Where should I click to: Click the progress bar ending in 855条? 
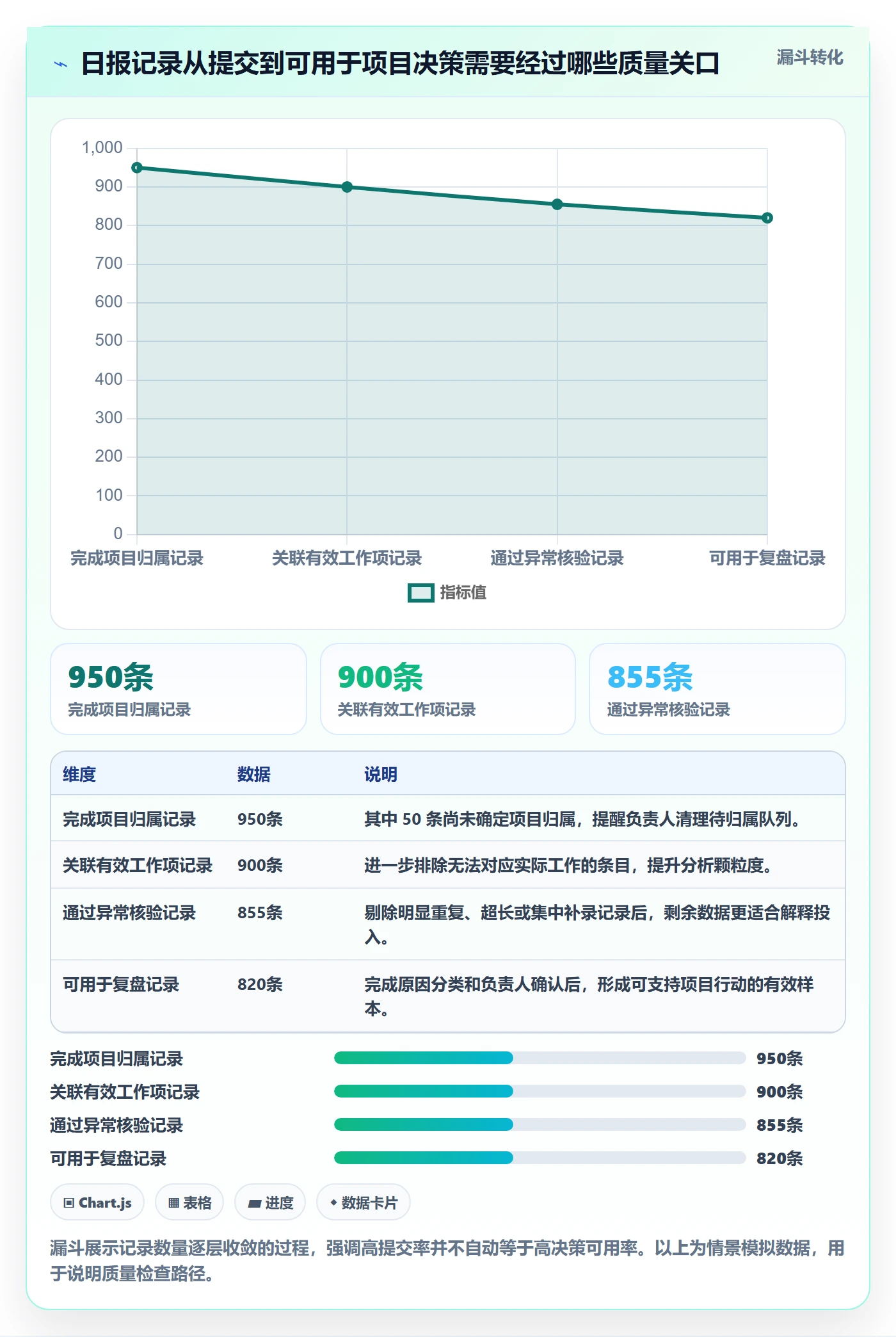click(540, 1124)
